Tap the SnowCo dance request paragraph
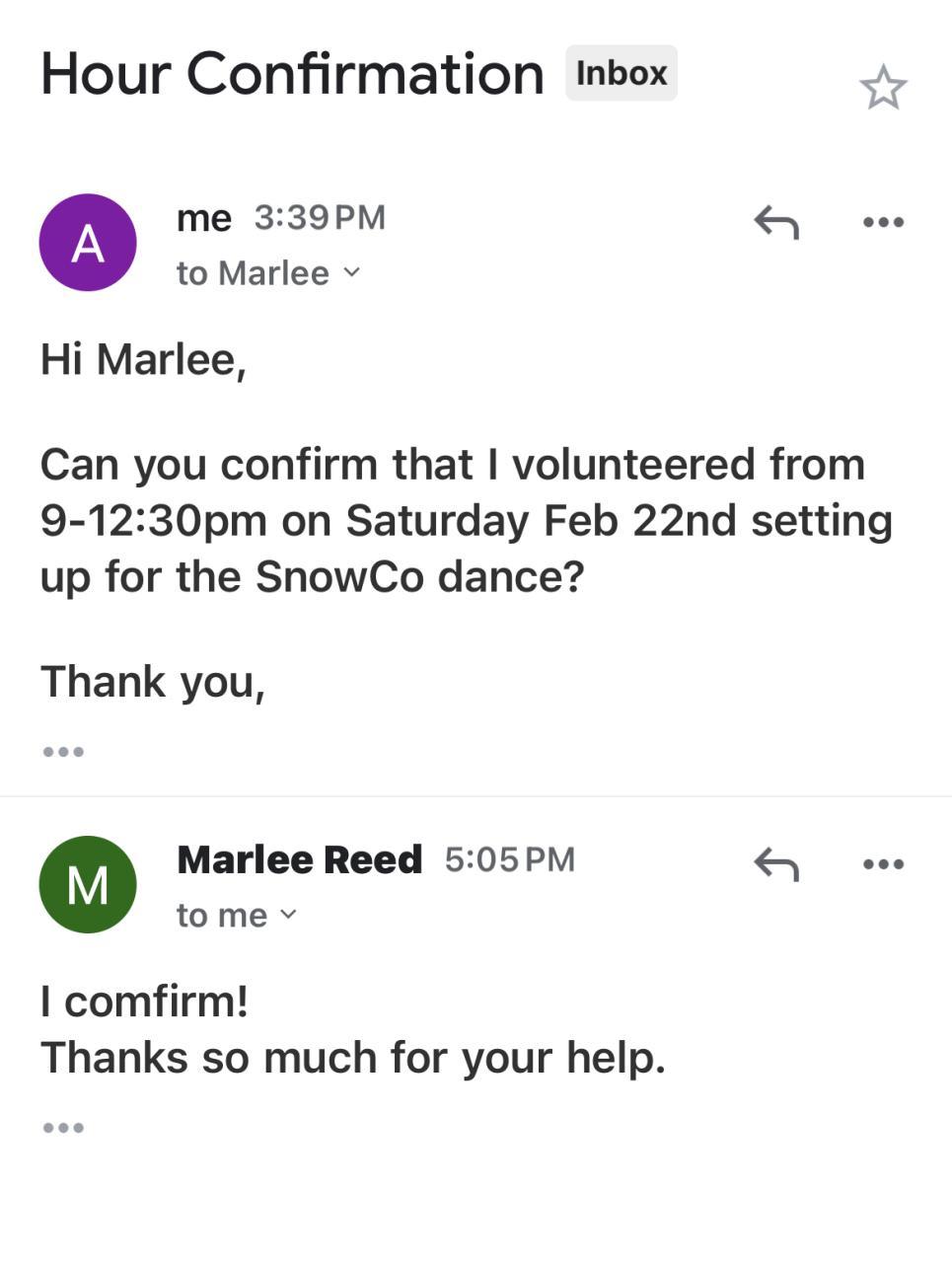The image size is (952, 1263). tap(466, 520)
